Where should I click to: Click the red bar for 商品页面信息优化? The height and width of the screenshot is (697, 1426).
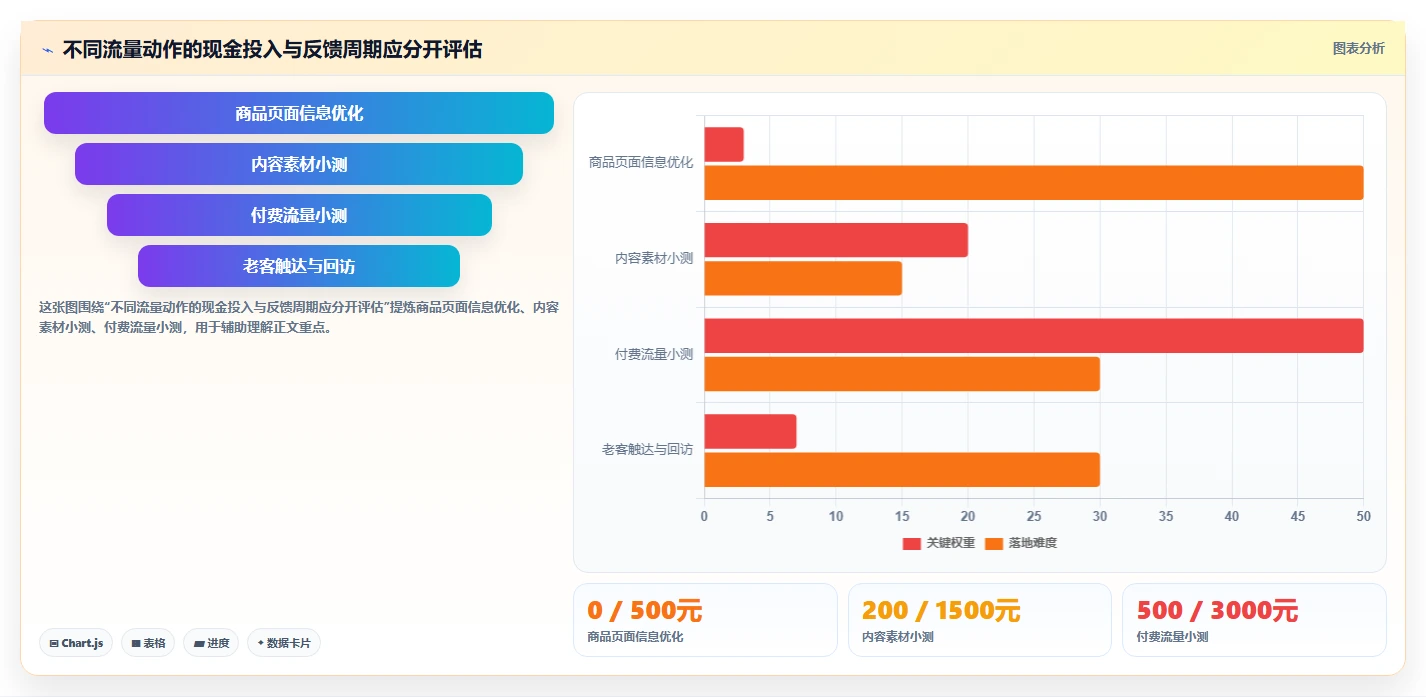click(x=724, y=144)
